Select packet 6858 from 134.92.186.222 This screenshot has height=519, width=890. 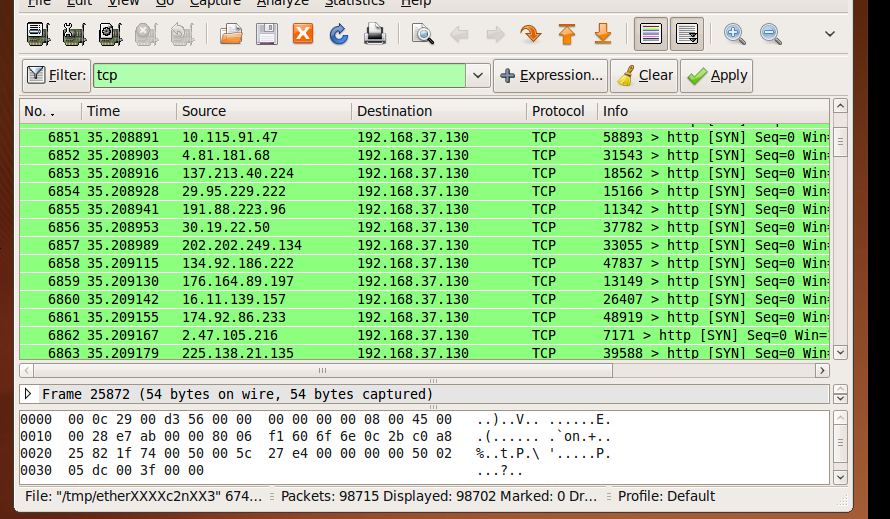tap(425, 263)
